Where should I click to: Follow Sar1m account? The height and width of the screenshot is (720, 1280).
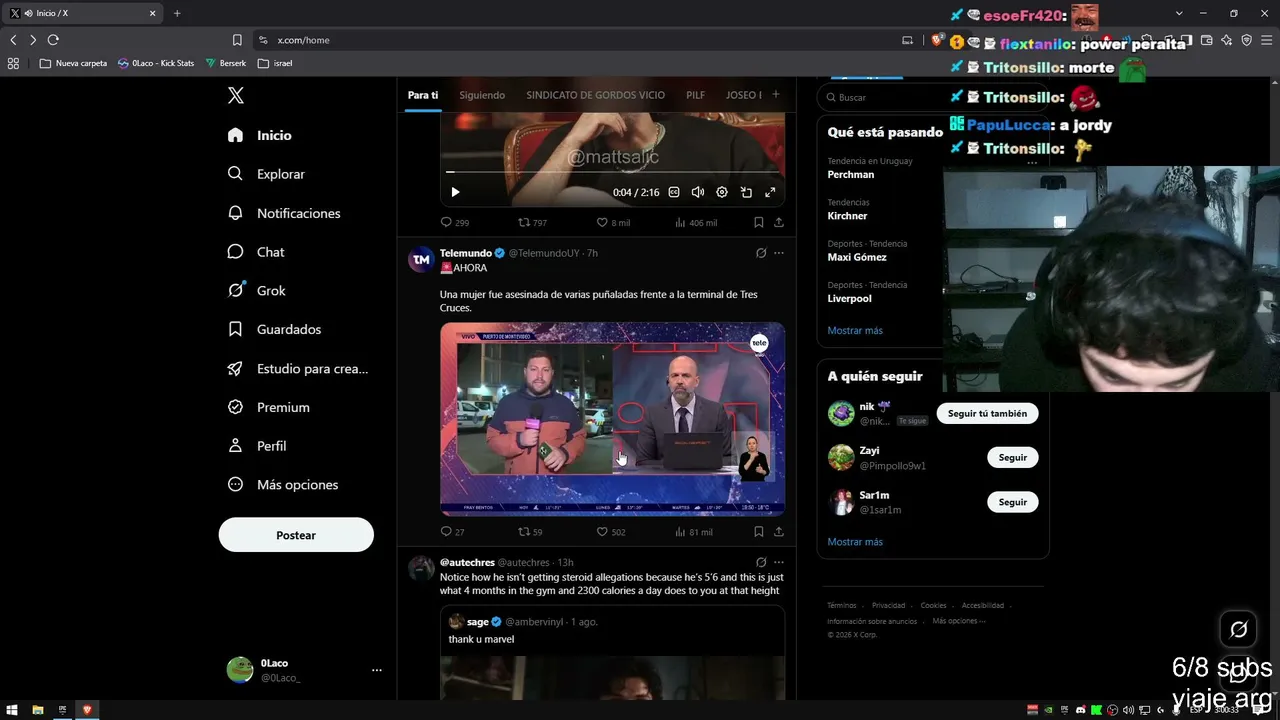point(1012,502)
